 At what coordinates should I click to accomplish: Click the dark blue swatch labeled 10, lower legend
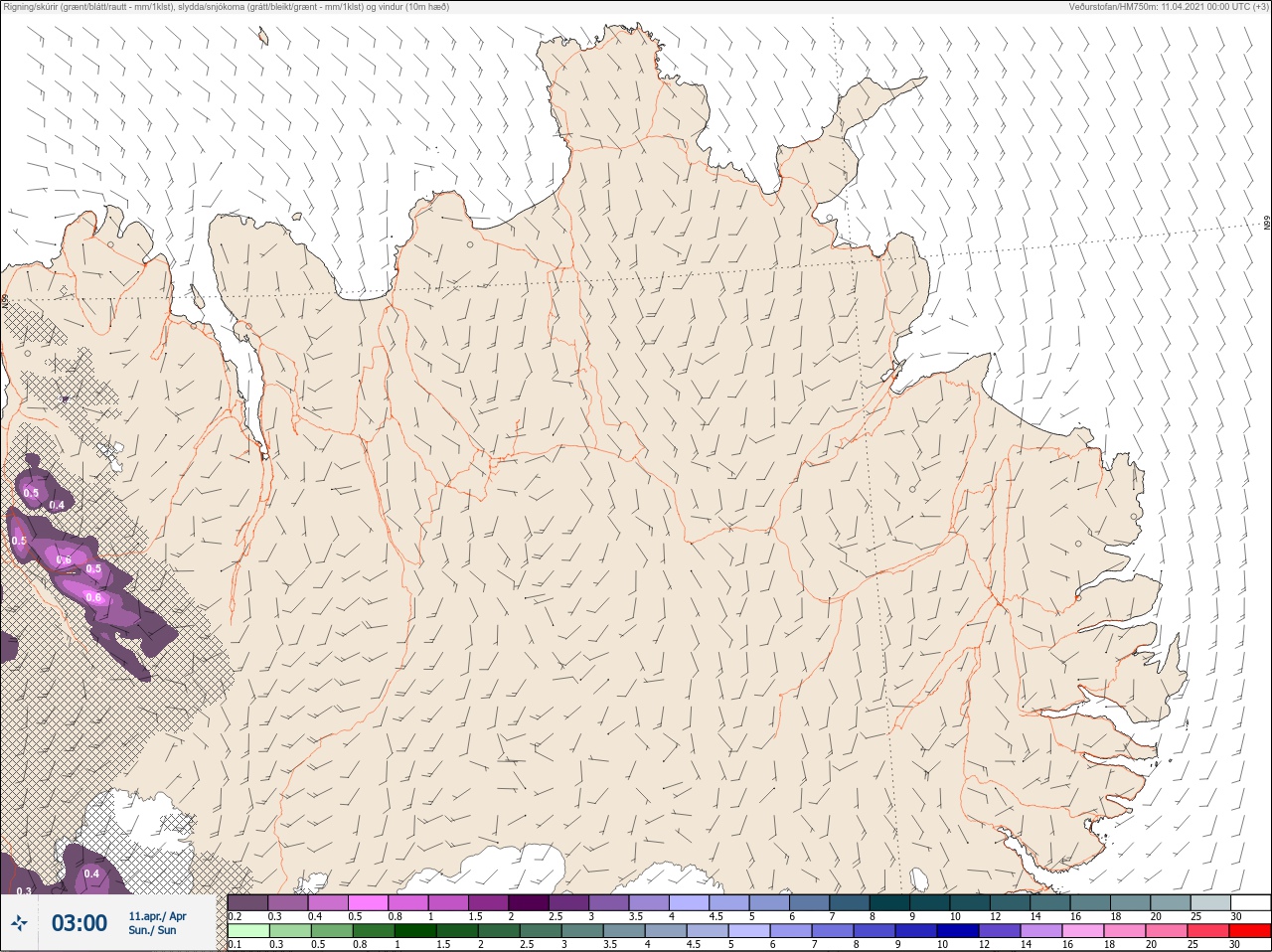(959, 931)
